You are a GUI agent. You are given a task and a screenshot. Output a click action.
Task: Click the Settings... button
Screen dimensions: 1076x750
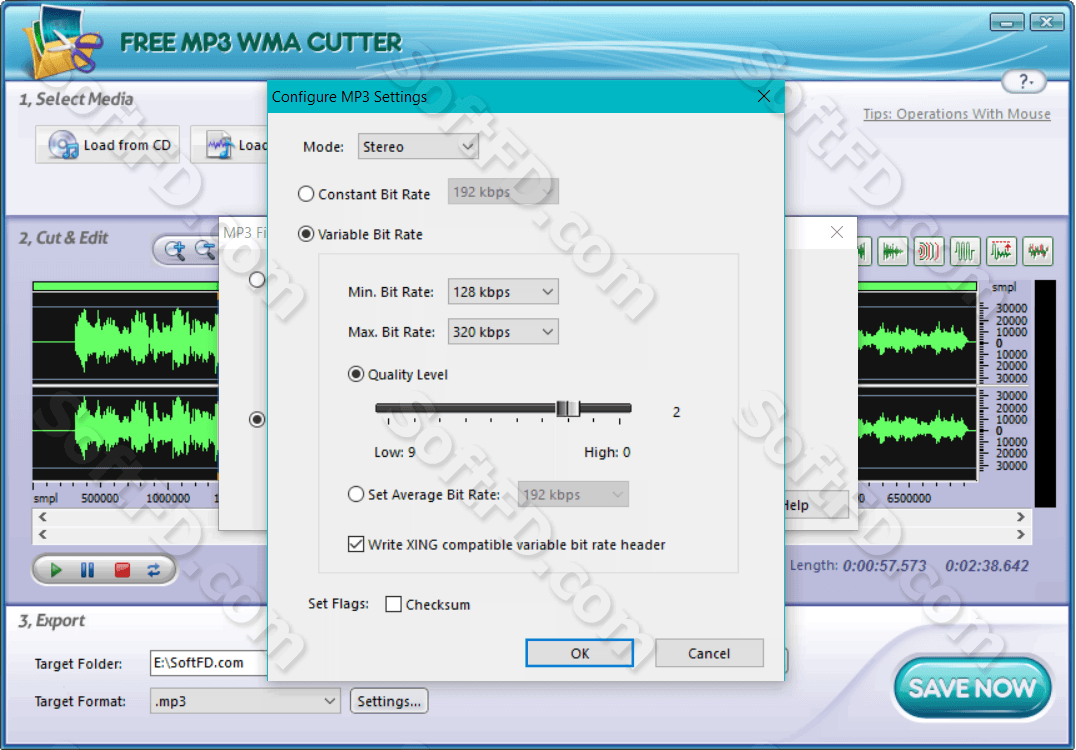click(389, 701)
